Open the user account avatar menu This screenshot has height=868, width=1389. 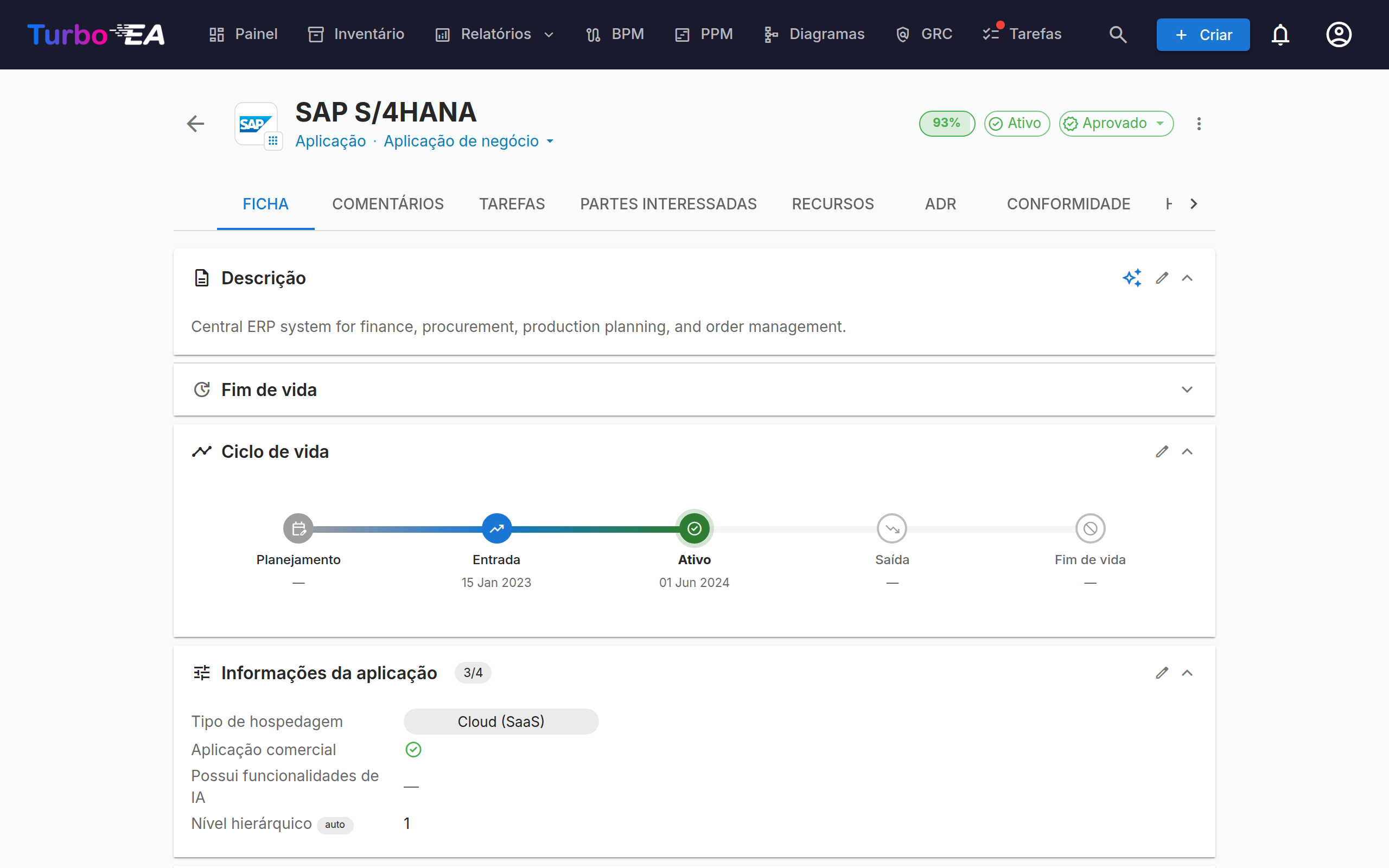click(x=1339, y=34)
